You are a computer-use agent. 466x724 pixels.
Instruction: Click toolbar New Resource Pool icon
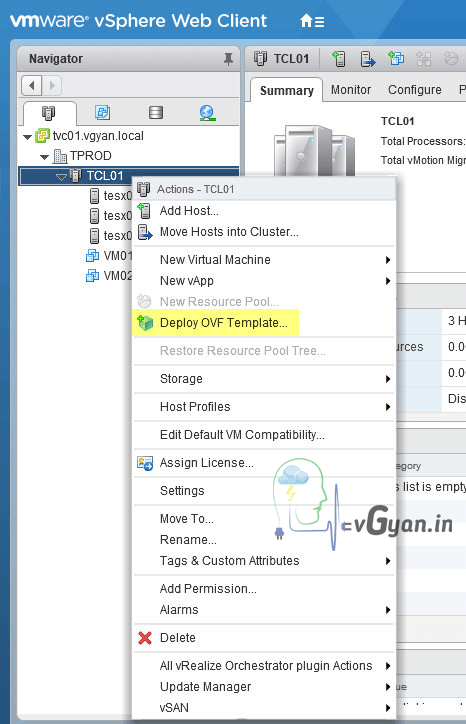click(x=451, y=59)
